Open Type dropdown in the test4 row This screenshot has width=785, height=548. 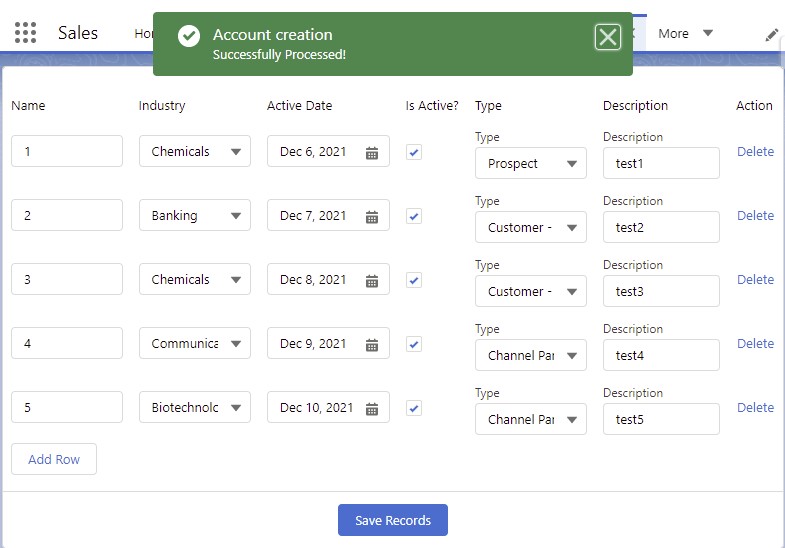pos(530,356)
